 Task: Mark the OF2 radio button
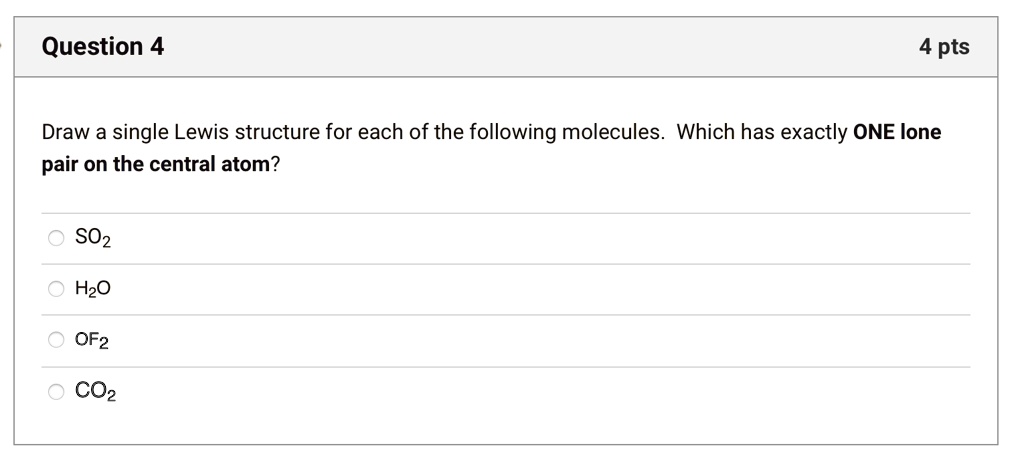[x=56, y=340]
